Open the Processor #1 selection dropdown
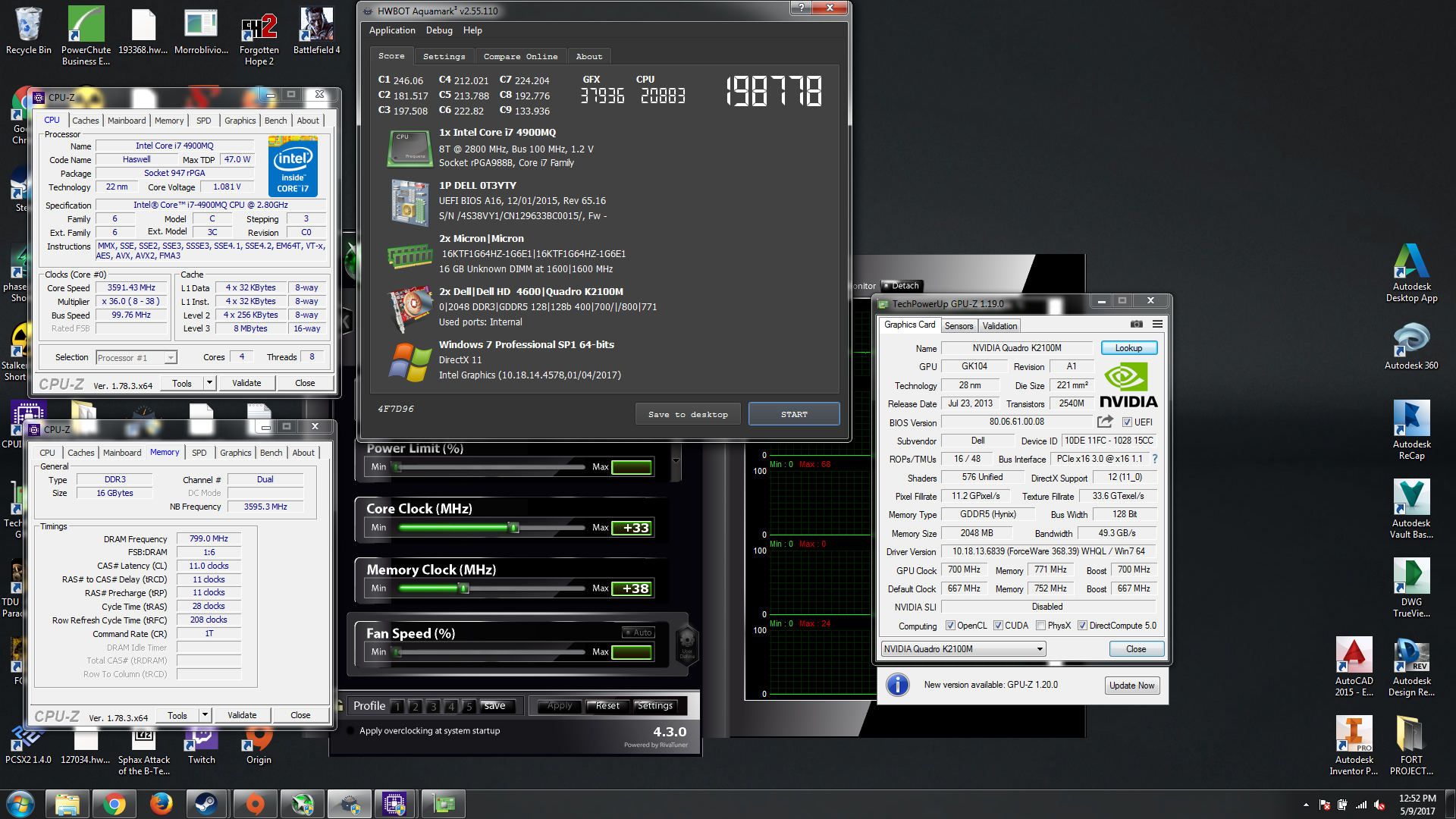Image resolution: width=1456 pixels, height=819 pixels. pos(136,358)
